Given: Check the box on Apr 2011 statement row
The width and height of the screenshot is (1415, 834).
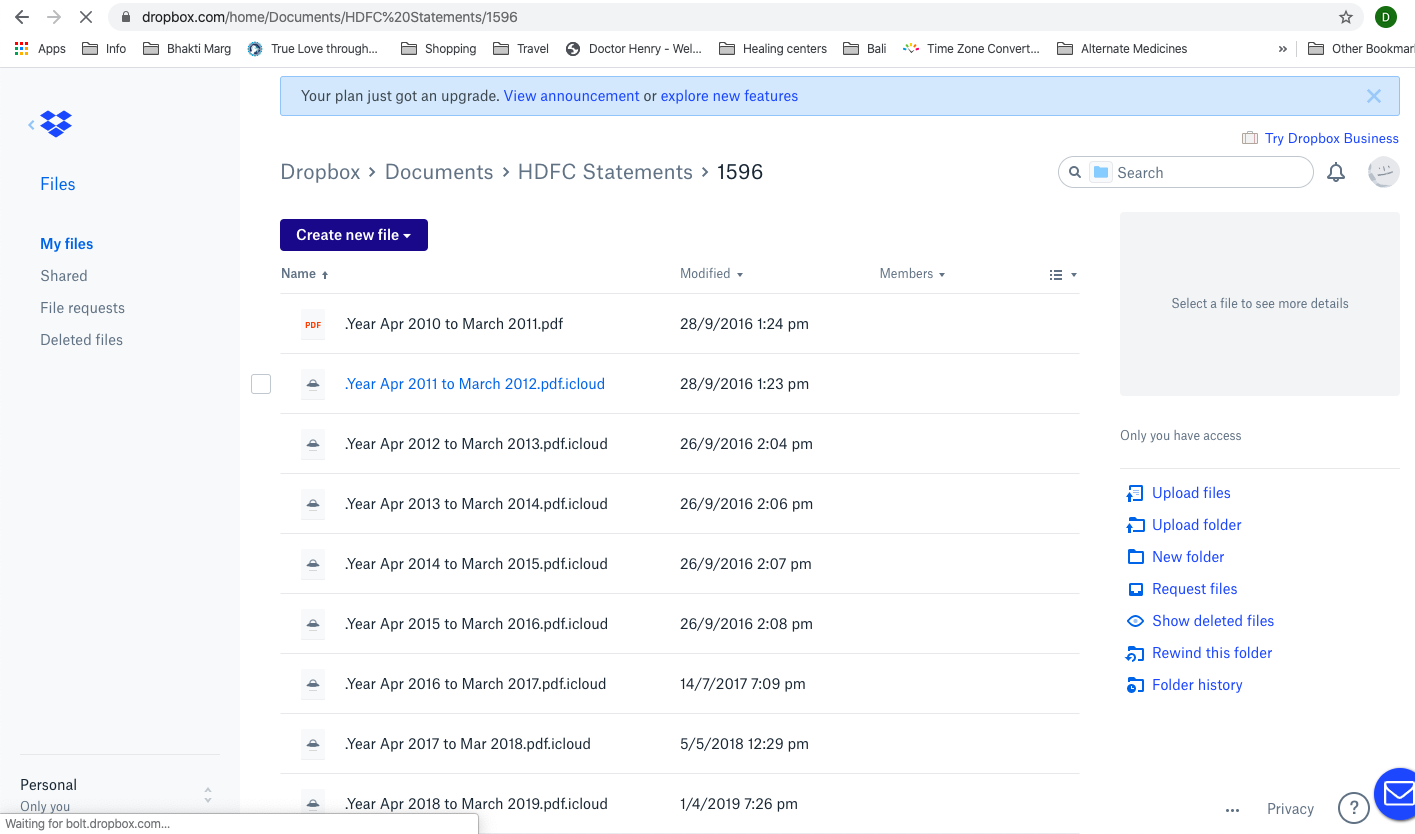Looking at the screenshot, I should [261, 384].
